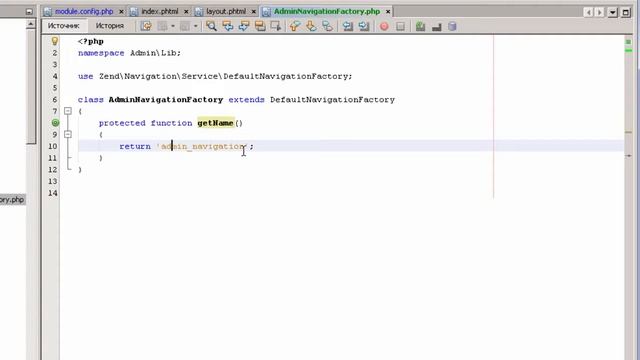Select AdminNavigationFactory.php tab

(327, 11)
